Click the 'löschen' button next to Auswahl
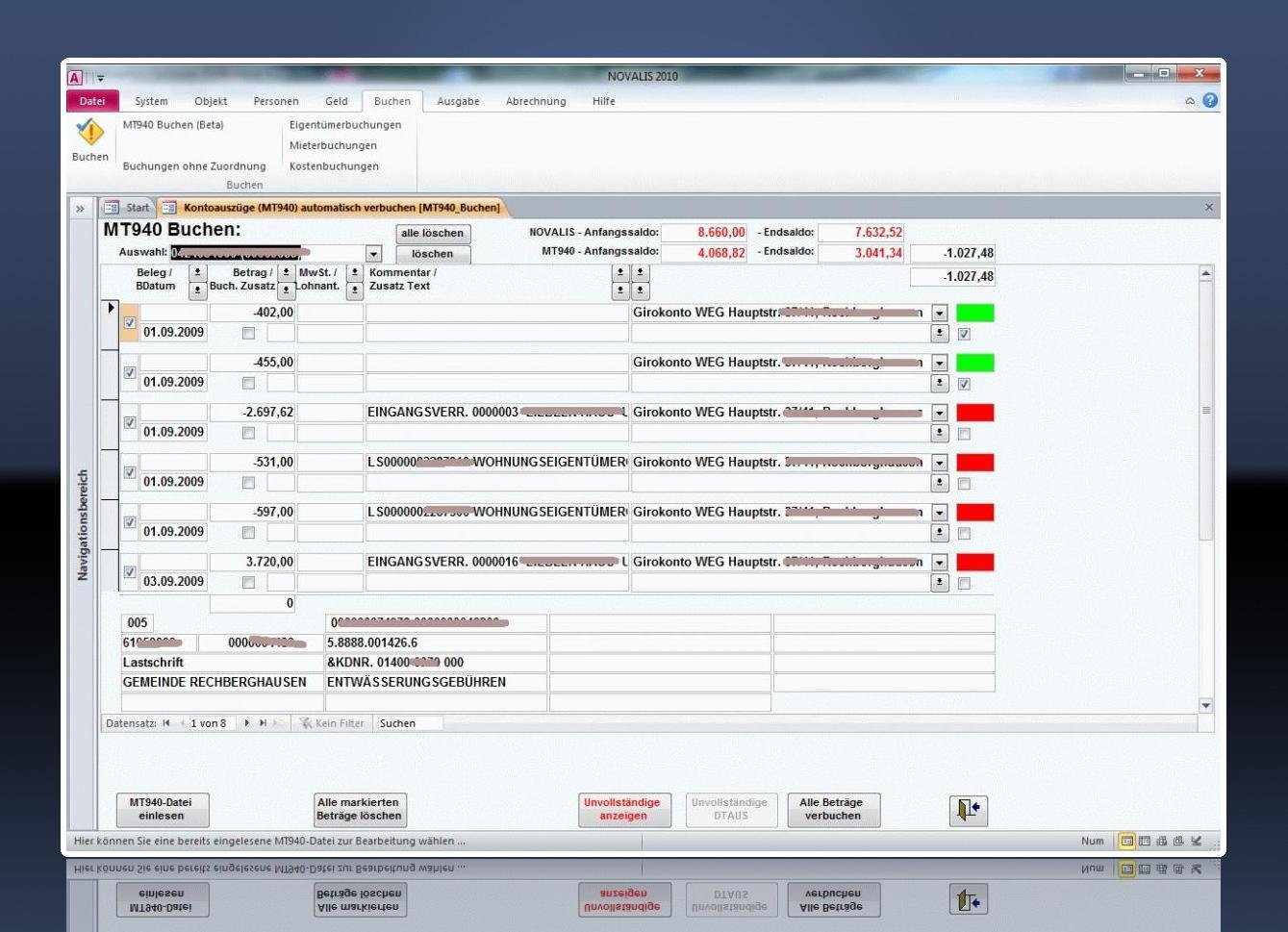The image size is (1288, 932). pos(433,255)
